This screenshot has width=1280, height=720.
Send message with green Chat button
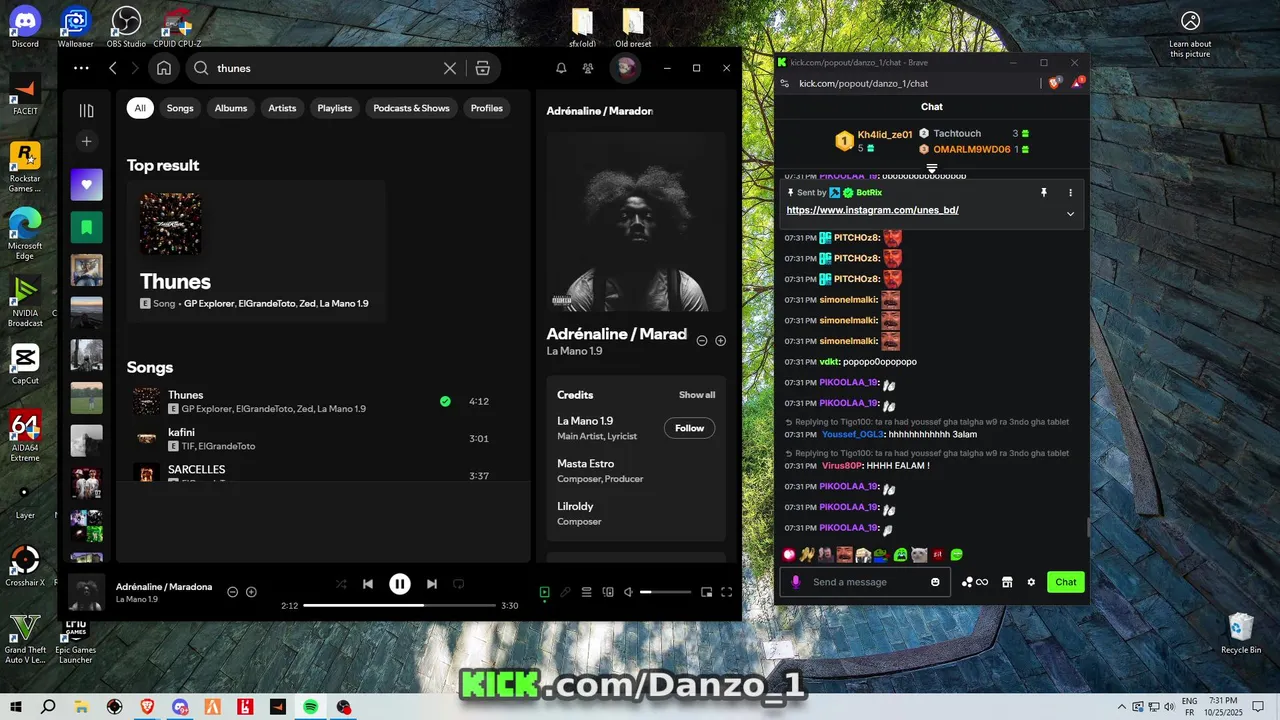click(x=1066, y=582)
